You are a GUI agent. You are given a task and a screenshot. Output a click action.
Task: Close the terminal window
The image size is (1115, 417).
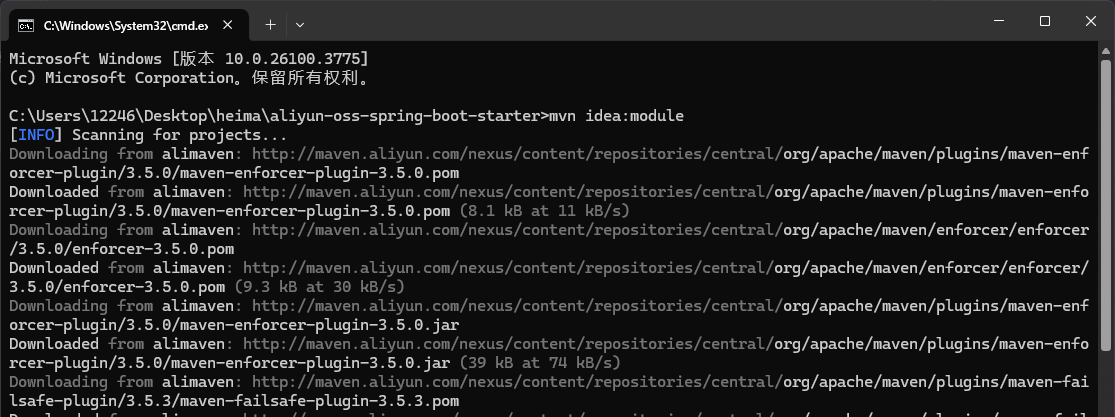coord(1091,21)
